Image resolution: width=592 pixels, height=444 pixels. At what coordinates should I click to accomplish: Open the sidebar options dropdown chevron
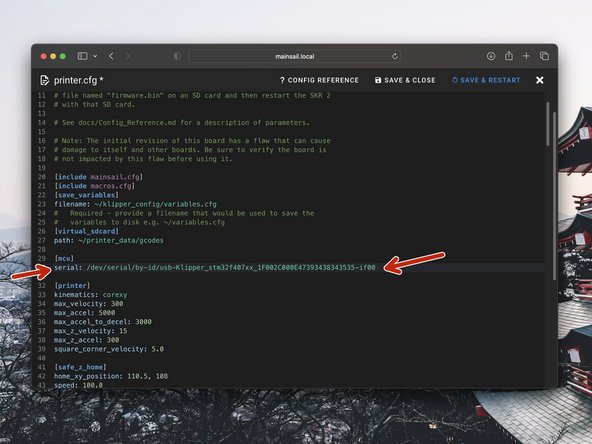tap(95, 56)
